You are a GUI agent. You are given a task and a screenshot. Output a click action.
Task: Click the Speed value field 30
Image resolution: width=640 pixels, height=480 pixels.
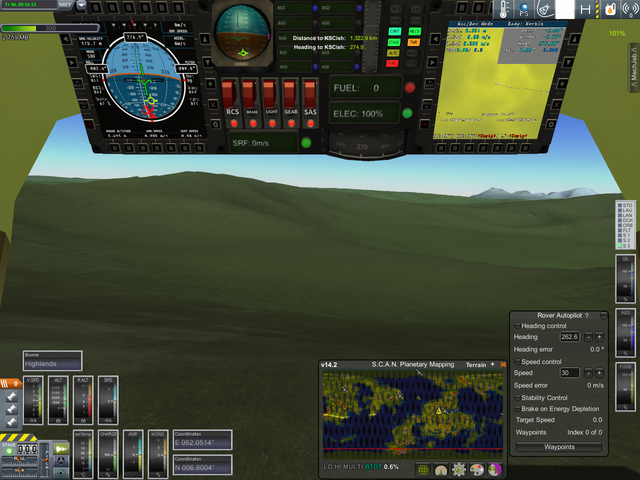[569, 373]
